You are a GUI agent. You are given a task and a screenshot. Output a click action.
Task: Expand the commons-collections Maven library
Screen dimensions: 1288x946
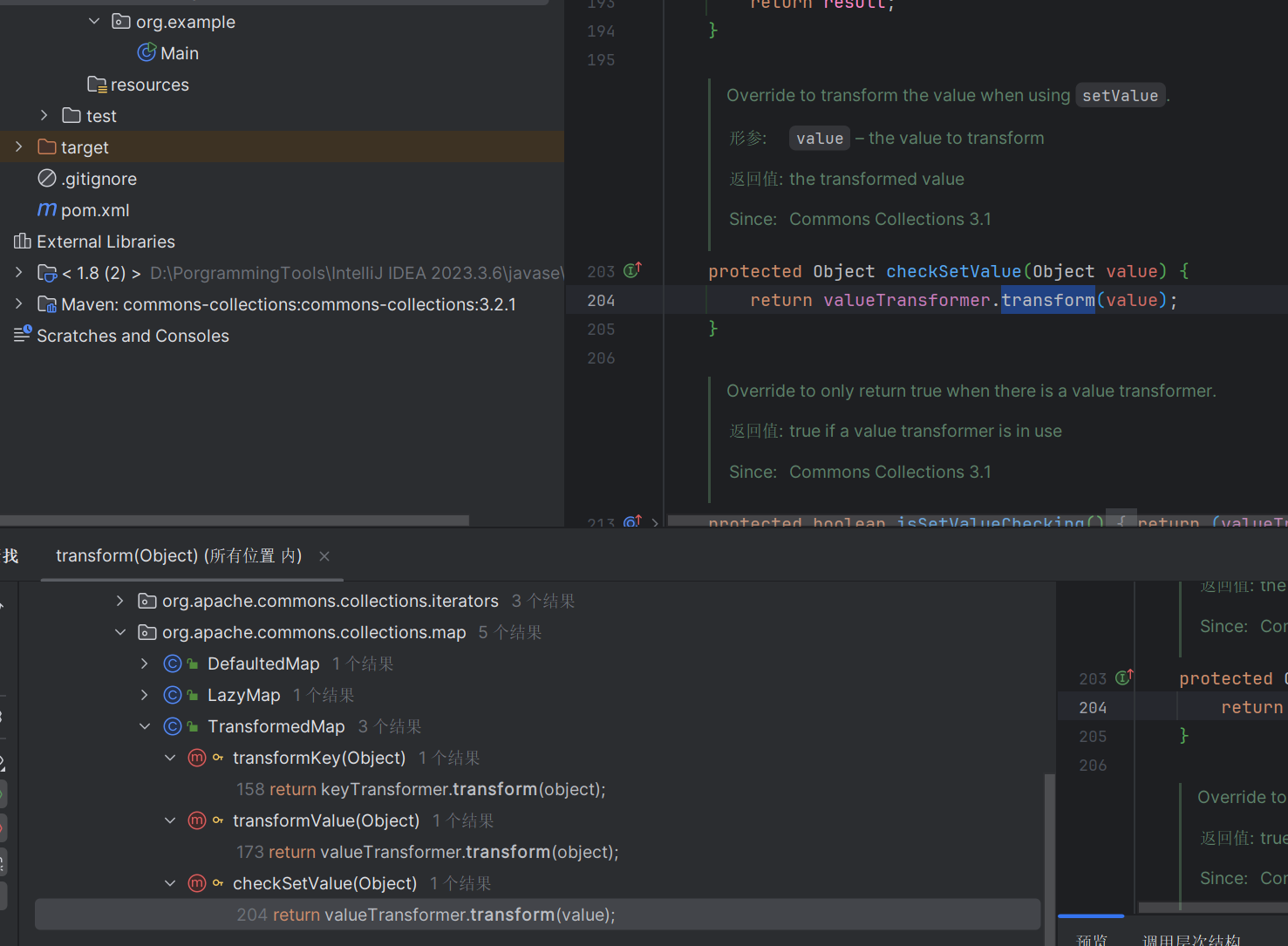click(x=19, y=304)
